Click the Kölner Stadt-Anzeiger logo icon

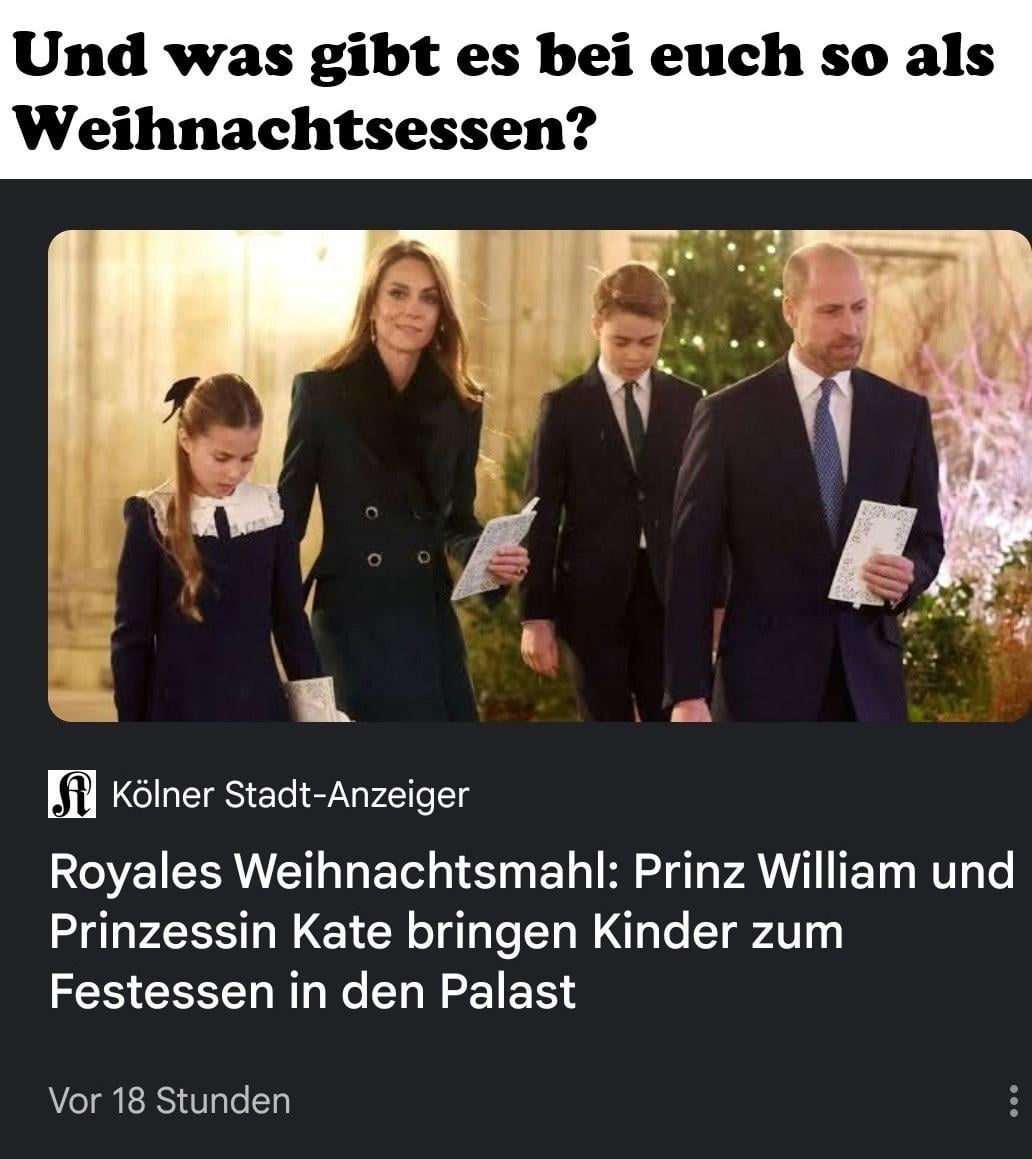point(72,794)
